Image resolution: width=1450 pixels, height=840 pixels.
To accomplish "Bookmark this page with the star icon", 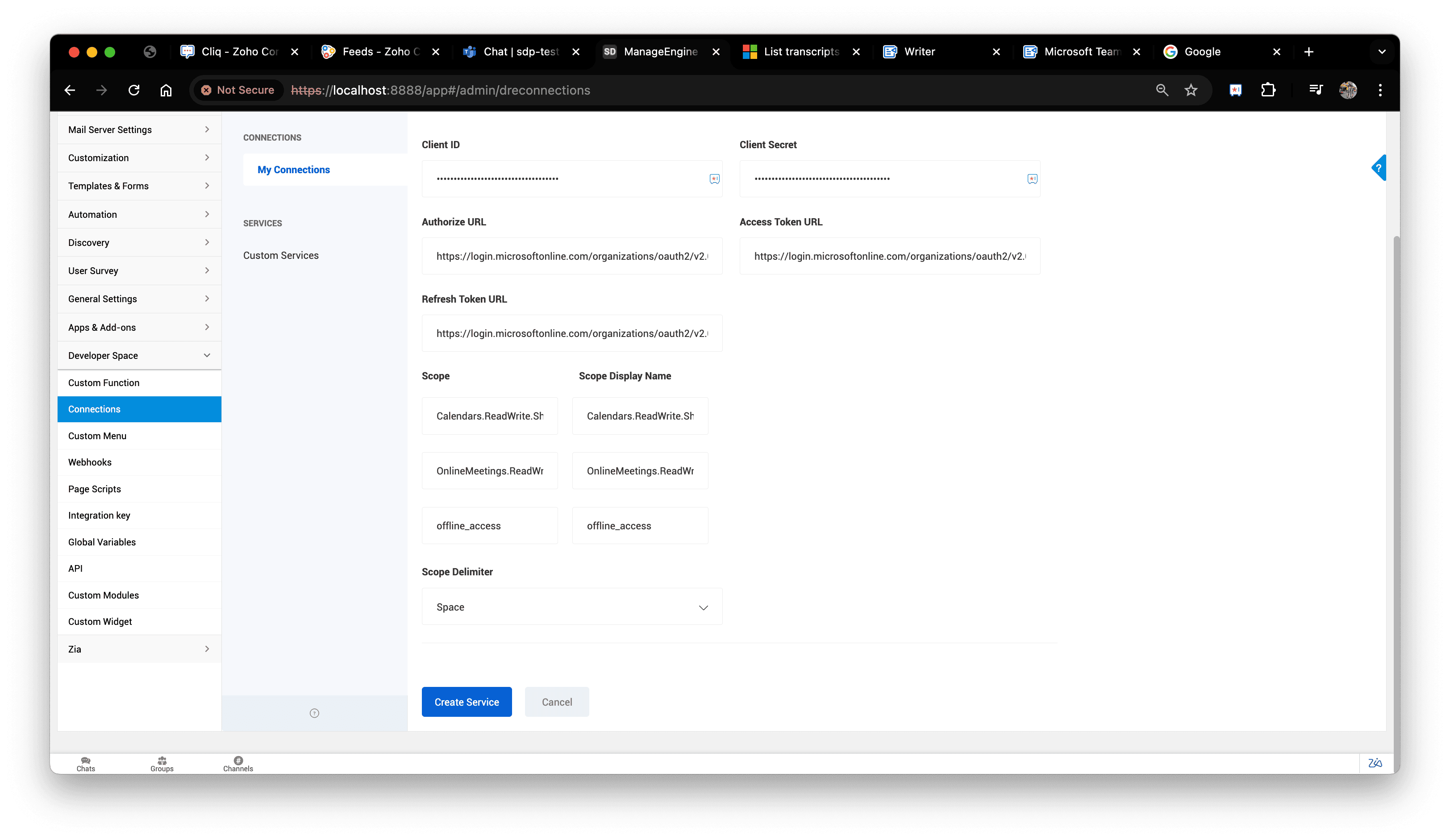I will point(1191,90).
